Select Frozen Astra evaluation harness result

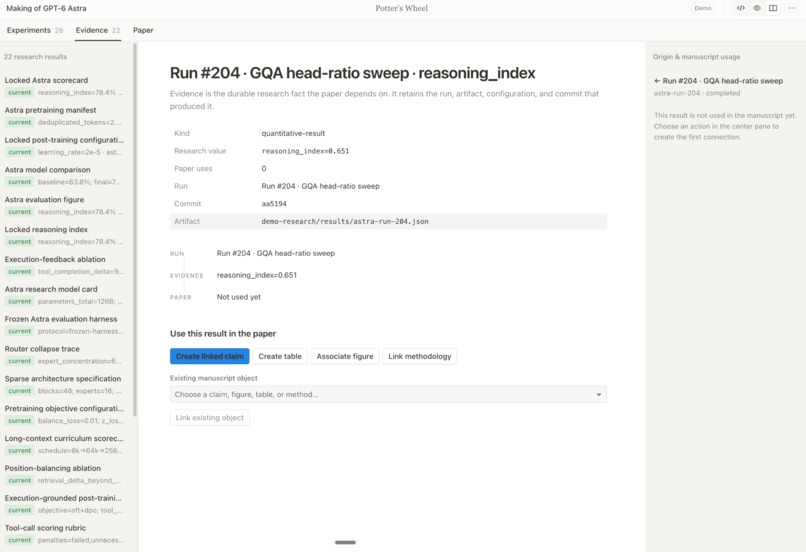point(64,325)
